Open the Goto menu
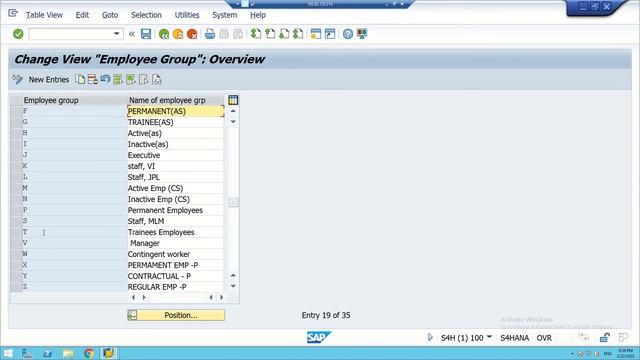The height and width of the screenshot is (360, 640). click(x=110, y=15)
